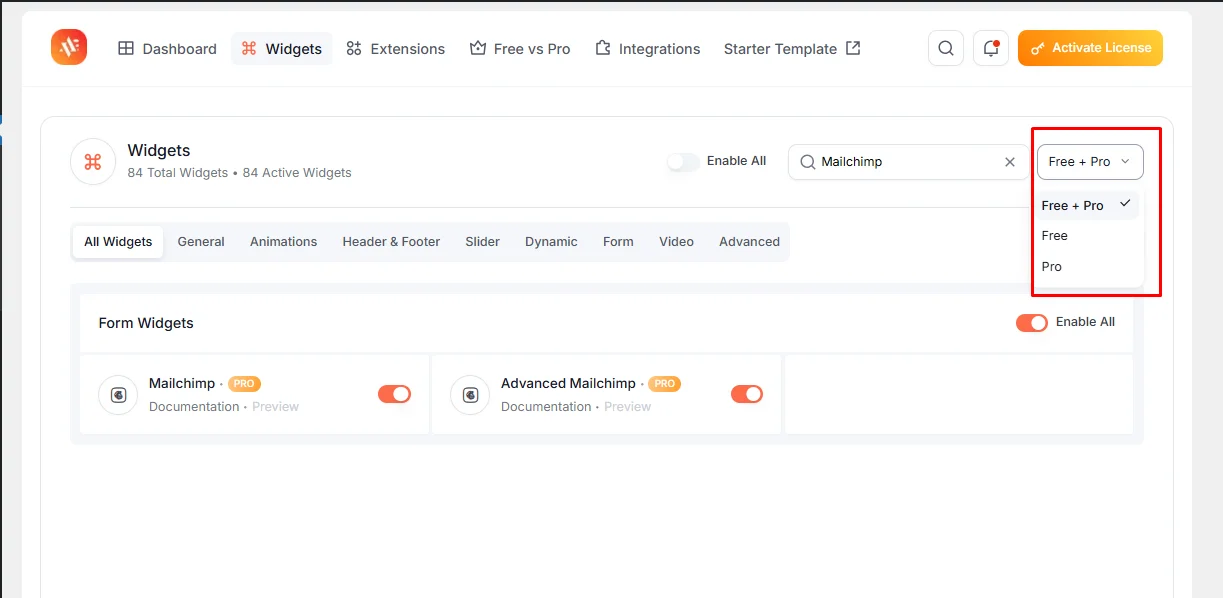Screen dimensions: 1223x598
Task: Click the Form Widgets heading
Action: tap(146, 323)
